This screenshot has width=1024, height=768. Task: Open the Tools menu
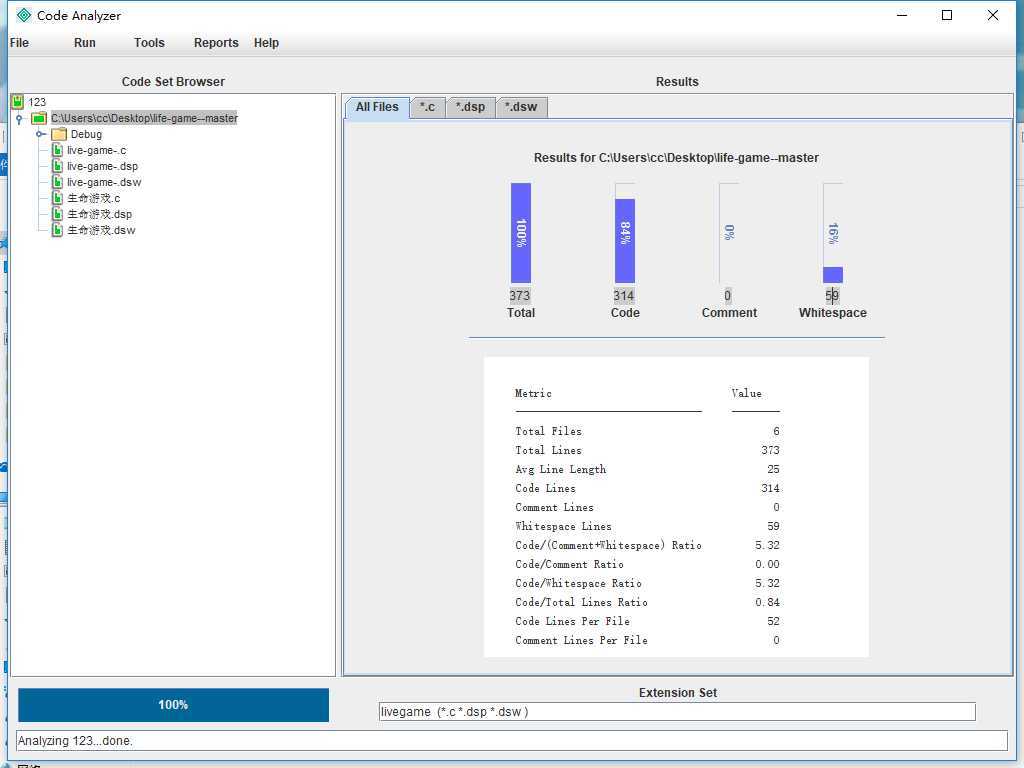click(149, 42)
